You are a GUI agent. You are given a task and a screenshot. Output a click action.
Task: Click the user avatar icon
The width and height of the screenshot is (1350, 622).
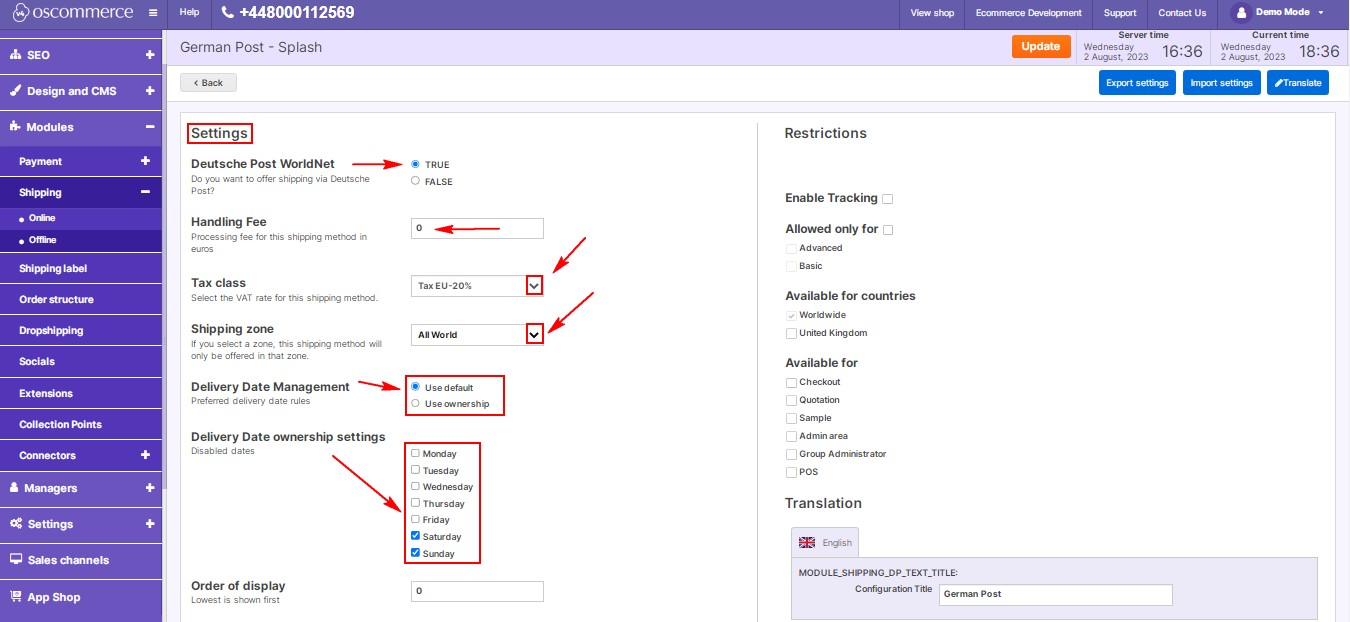point(1241,13)
